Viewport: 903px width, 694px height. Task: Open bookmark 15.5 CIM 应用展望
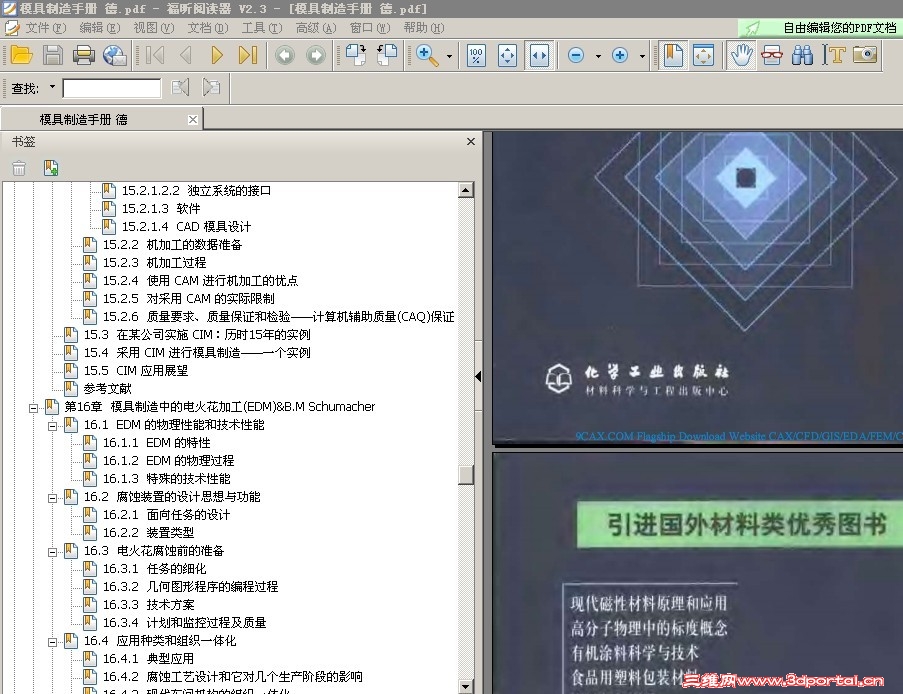coord(136,370)
